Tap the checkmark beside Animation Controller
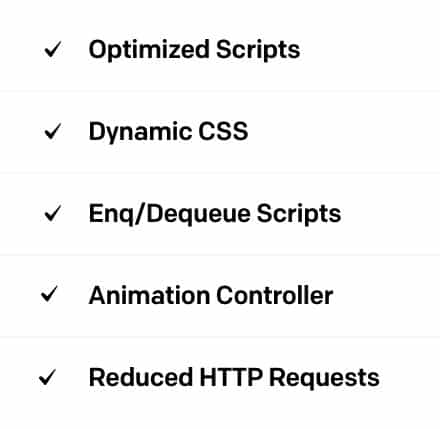The image size is (440, 429). pos(49,295)
